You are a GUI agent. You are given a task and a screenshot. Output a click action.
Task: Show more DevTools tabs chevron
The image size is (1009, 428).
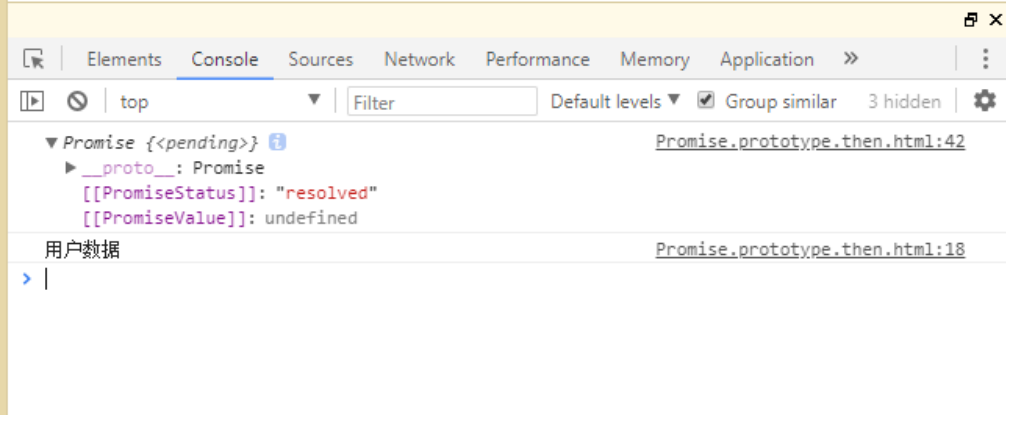851,59
